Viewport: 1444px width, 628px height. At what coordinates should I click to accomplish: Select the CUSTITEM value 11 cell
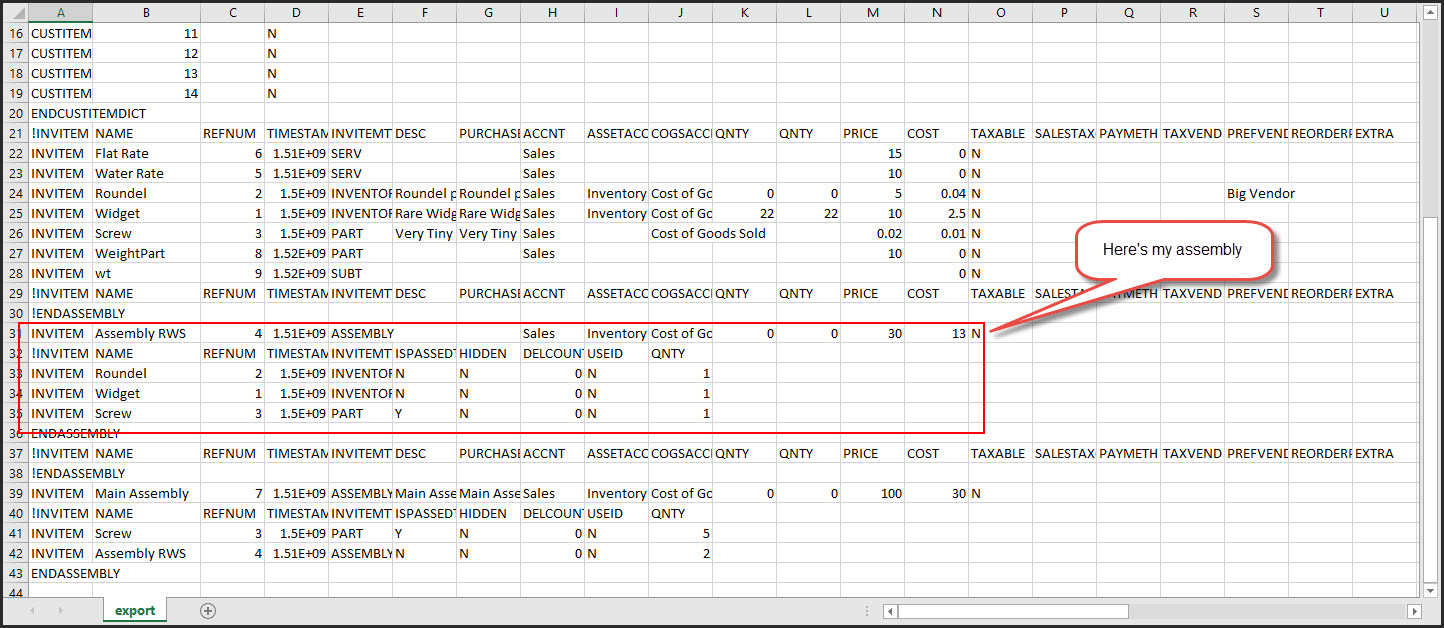(146, 33)
